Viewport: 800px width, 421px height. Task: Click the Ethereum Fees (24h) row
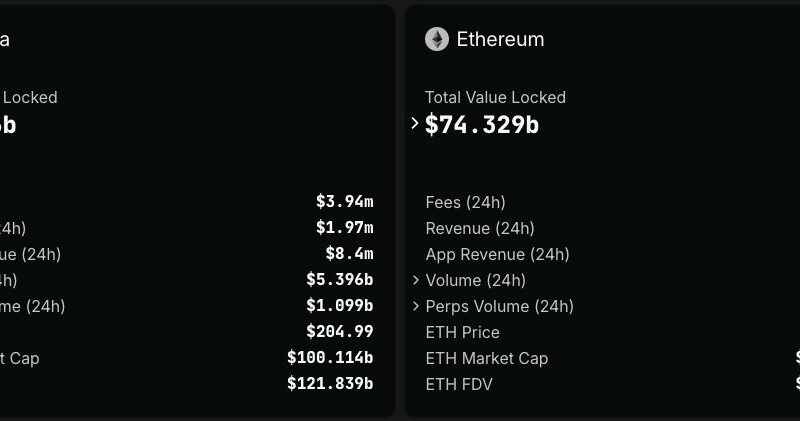point(465,203)
